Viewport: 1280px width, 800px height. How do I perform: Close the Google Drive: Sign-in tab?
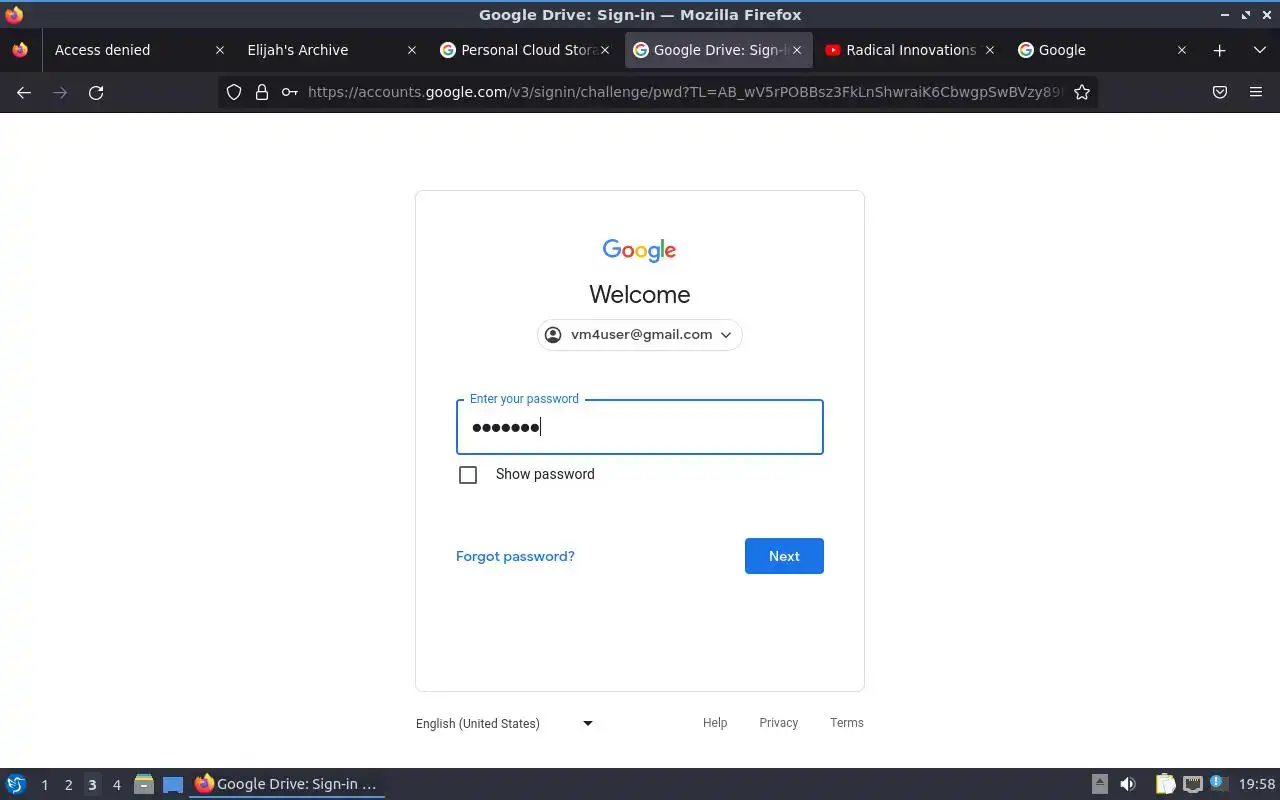pos(797,50)
